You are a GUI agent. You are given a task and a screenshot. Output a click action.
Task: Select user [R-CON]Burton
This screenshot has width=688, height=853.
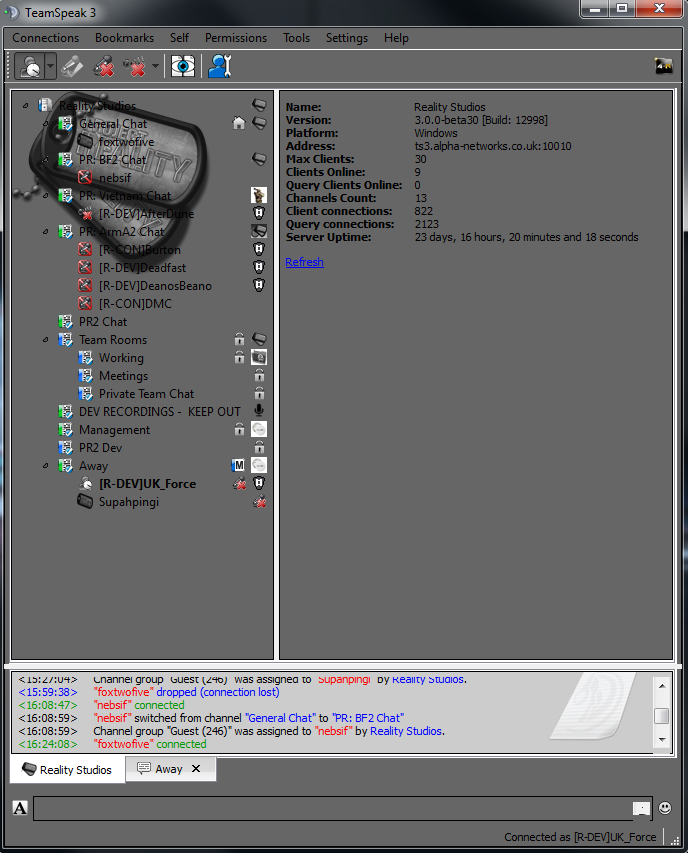140,250
